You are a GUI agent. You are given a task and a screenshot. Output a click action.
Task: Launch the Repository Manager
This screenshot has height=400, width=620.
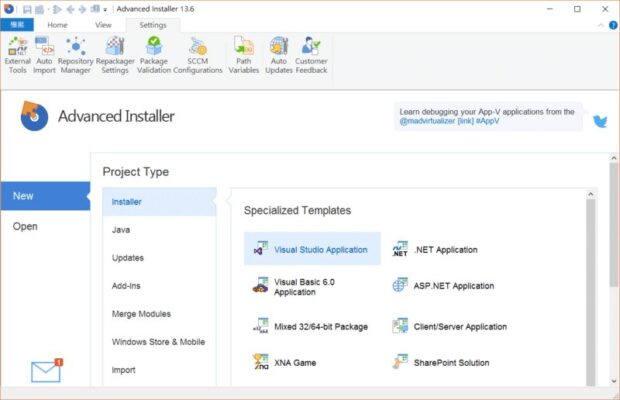tap(76, 55)
